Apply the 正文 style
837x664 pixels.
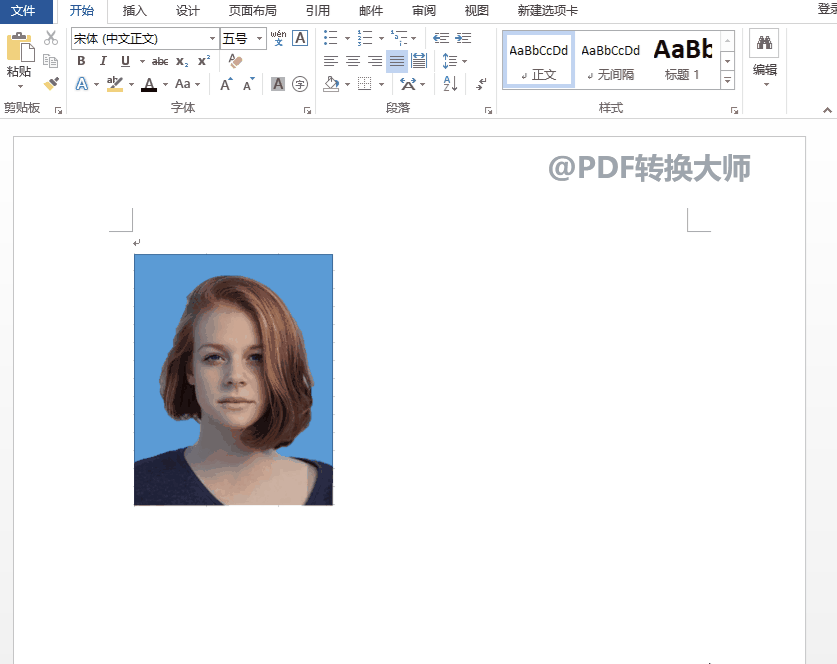click(539, 60)
